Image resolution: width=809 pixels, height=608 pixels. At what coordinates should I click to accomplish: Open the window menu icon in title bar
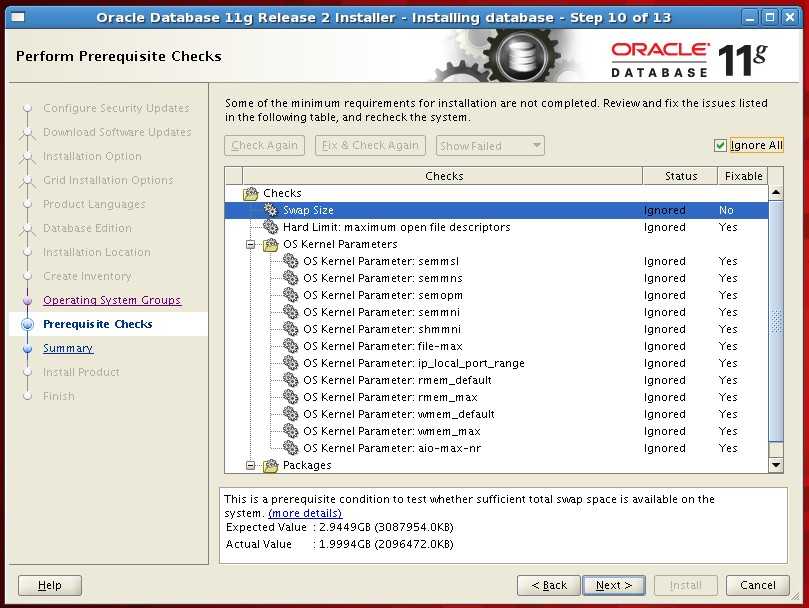[x=18, y=18]
